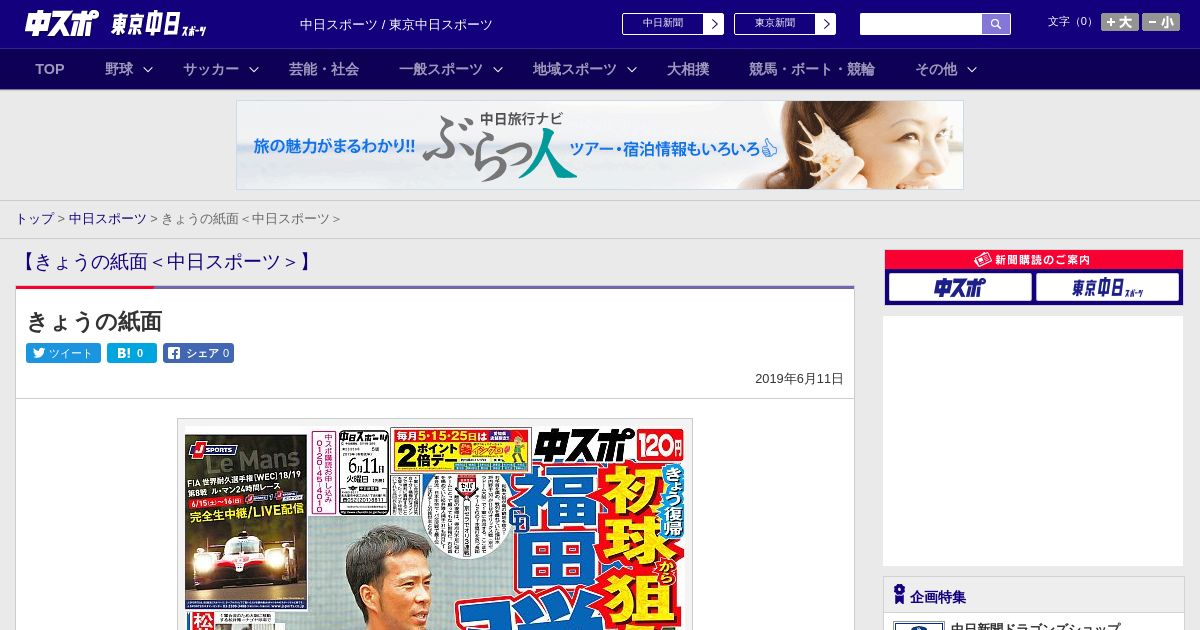Expand the 地域スポーツ dropdown chevron
1200x630 pixels.
pos(632,69)
